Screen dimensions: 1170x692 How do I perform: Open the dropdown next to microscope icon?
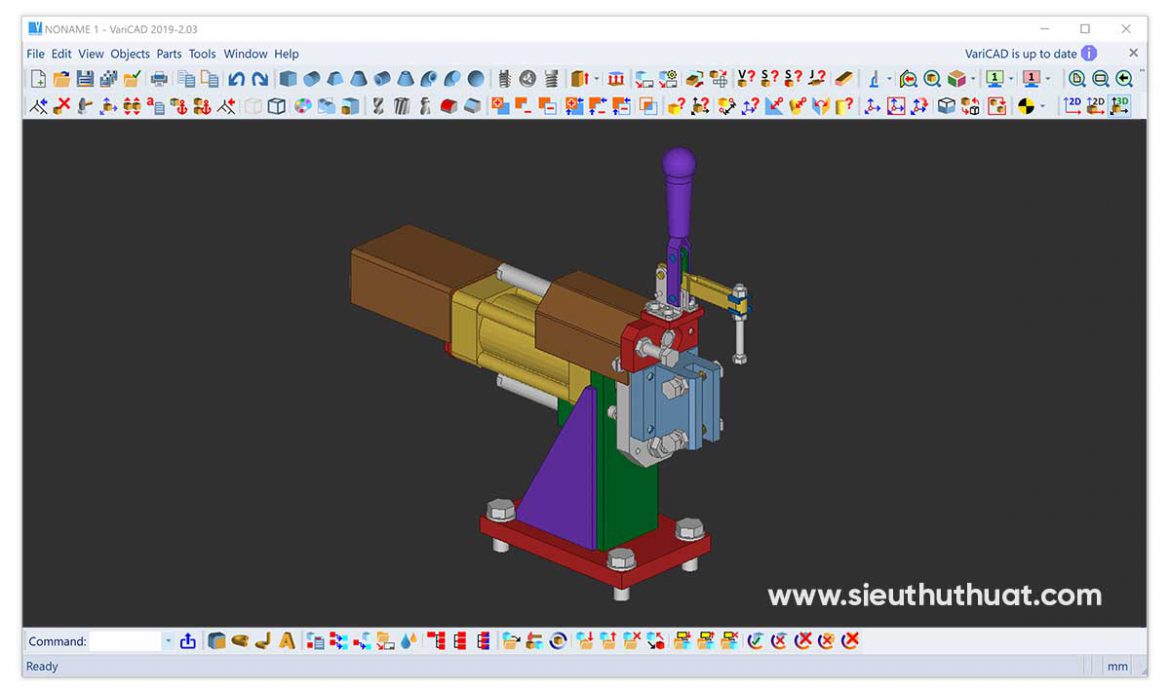[889, 78]
